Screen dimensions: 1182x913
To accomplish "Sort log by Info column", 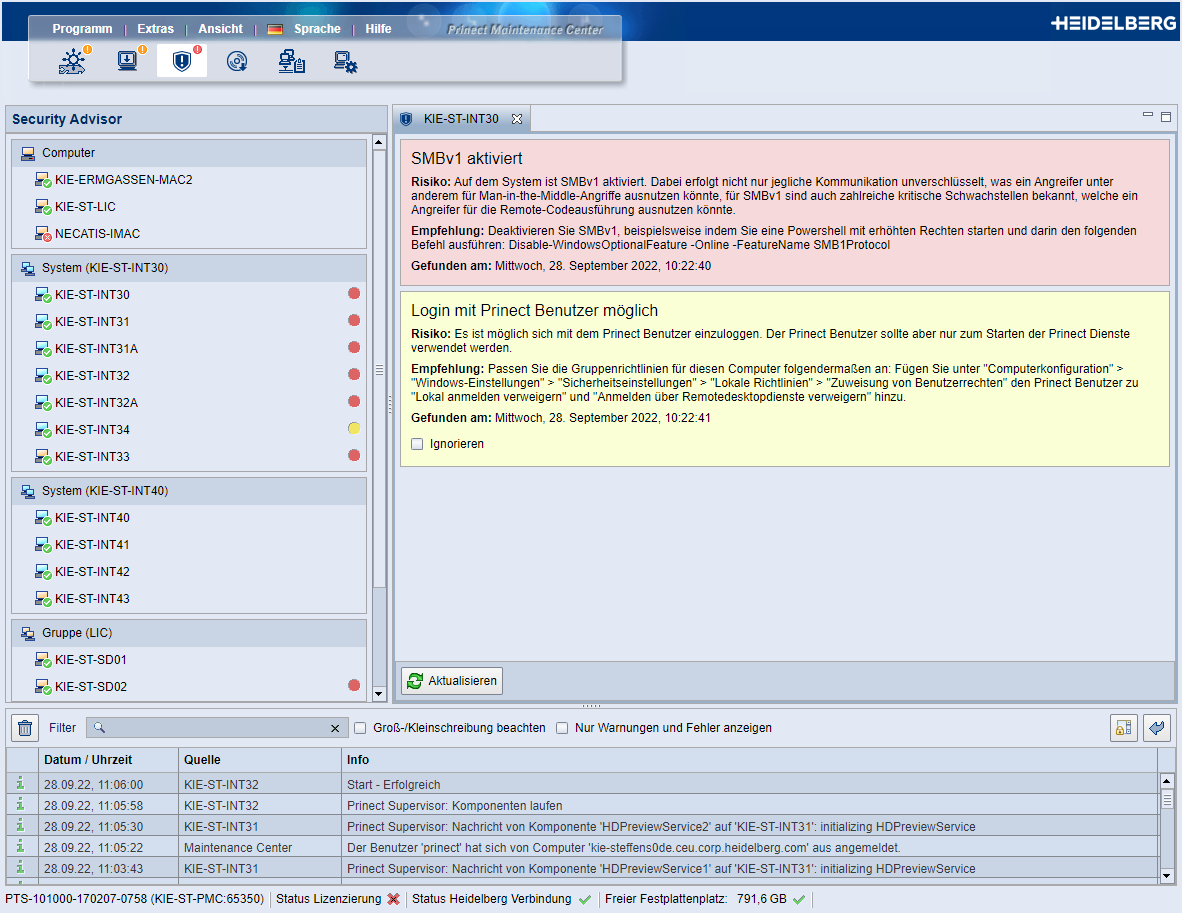I will pyautogui.click(x=749, y=760).
